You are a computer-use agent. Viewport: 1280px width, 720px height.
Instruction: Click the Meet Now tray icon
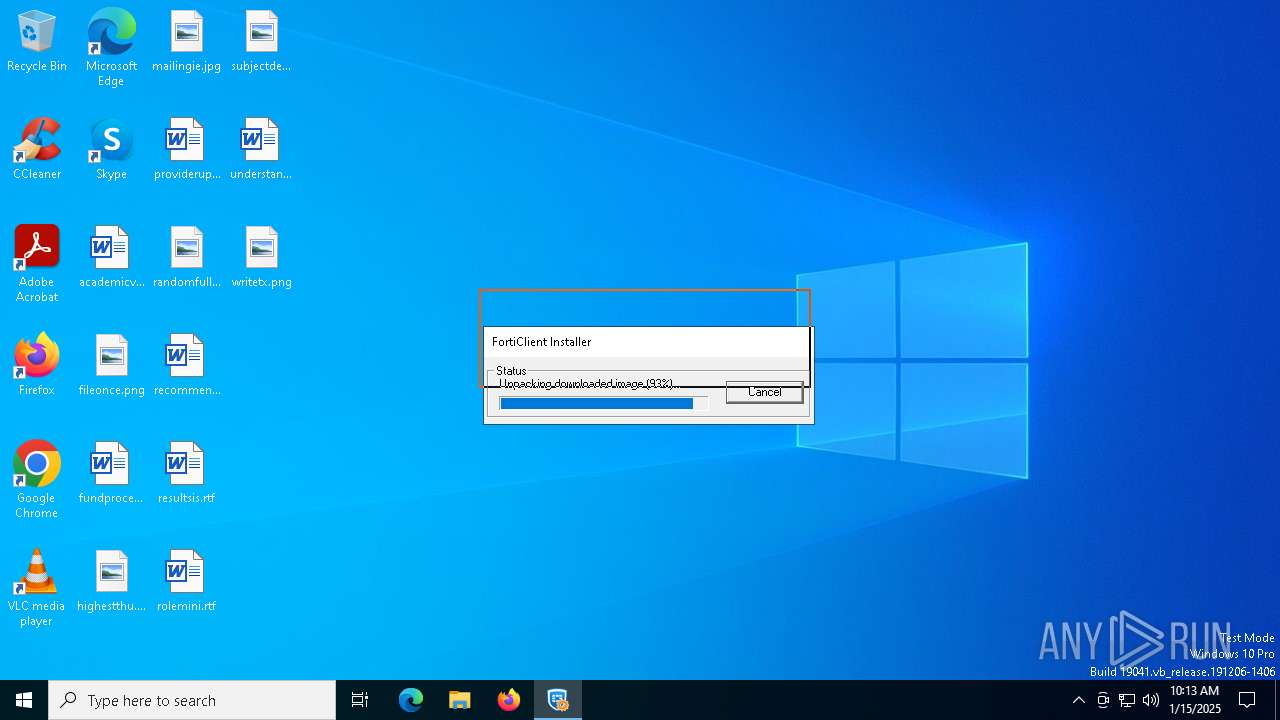1103,700
